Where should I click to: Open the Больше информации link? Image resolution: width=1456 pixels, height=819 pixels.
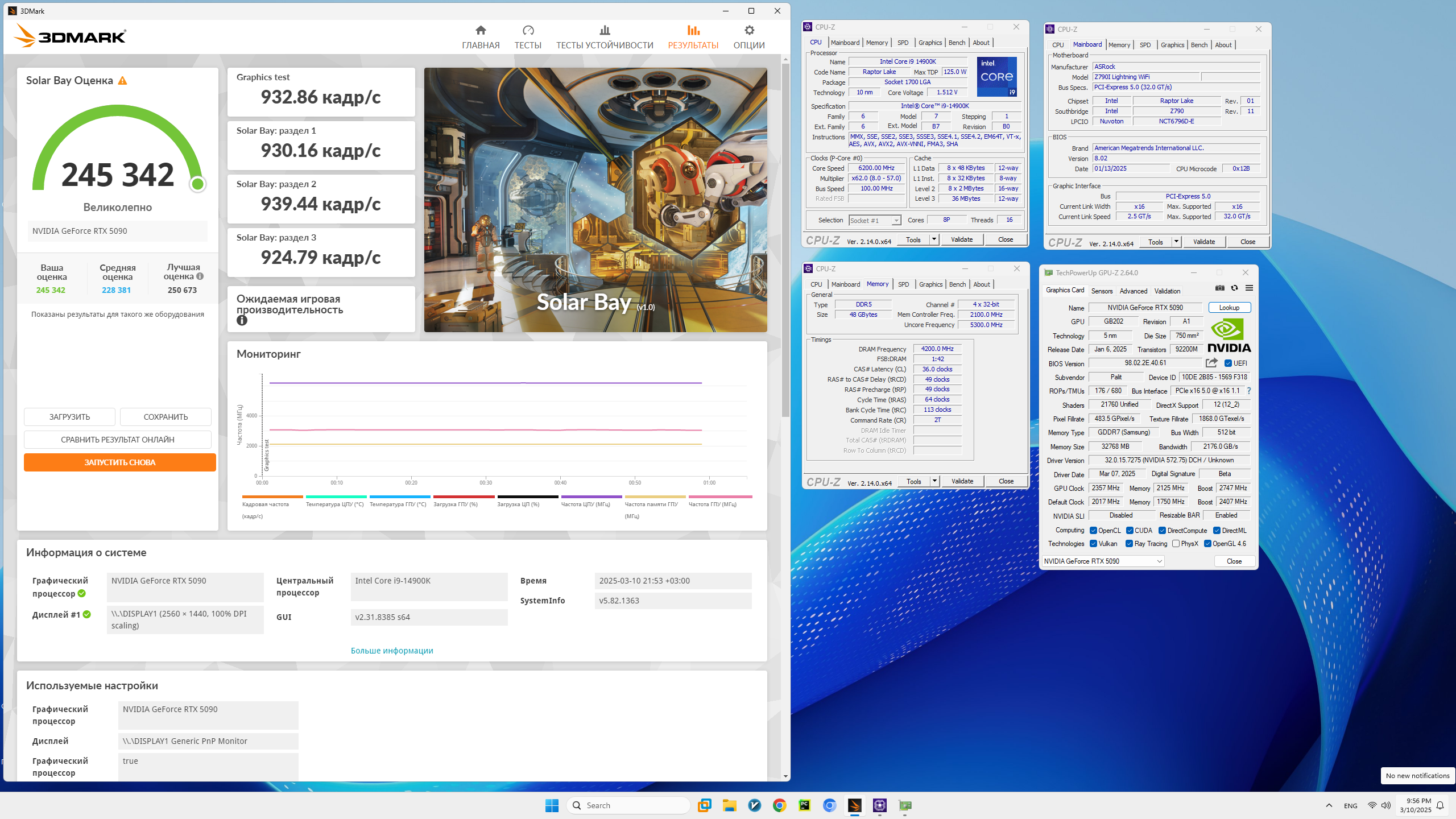(392, 651)
